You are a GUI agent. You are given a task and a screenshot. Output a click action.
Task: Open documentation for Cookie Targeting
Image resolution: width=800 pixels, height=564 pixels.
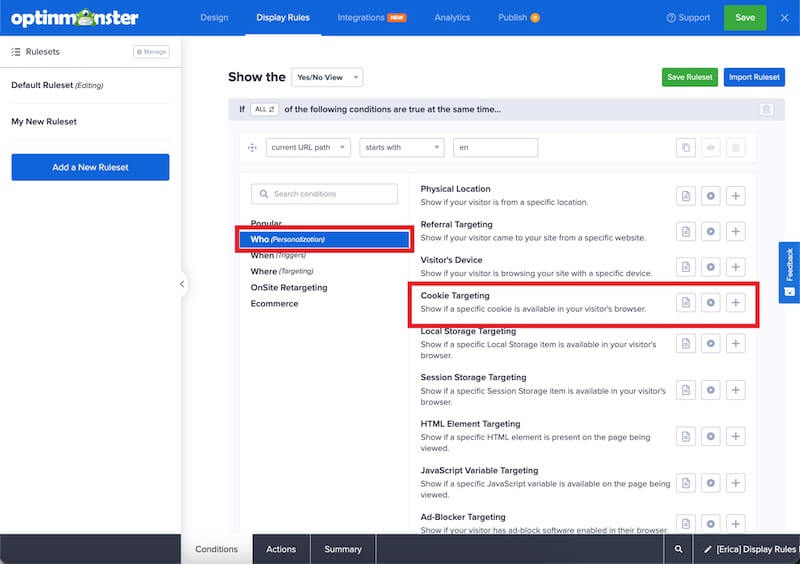(x=686, y=303)
